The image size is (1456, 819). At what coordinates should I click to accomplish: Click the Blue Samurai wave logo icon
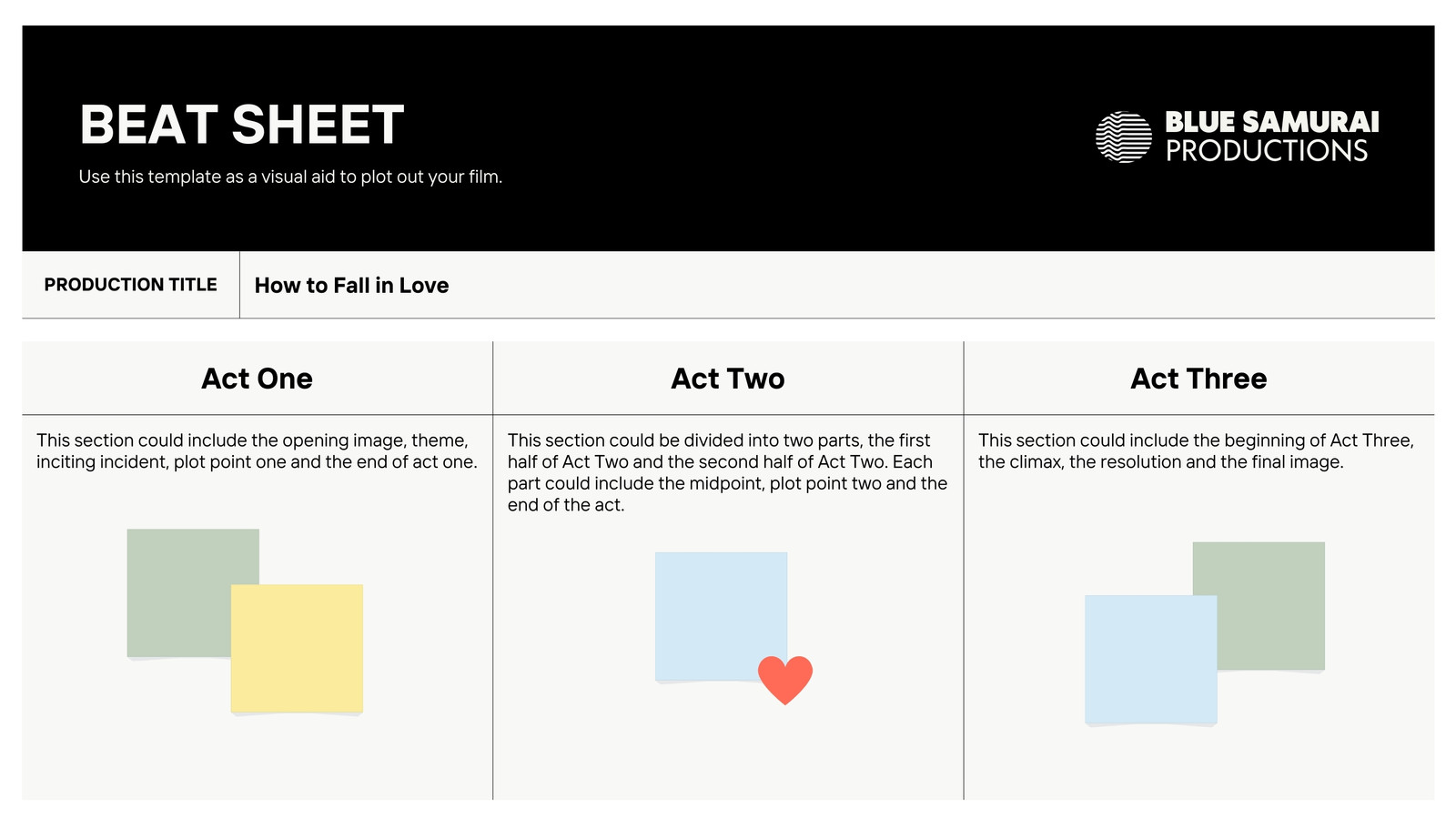[1124, 137]
